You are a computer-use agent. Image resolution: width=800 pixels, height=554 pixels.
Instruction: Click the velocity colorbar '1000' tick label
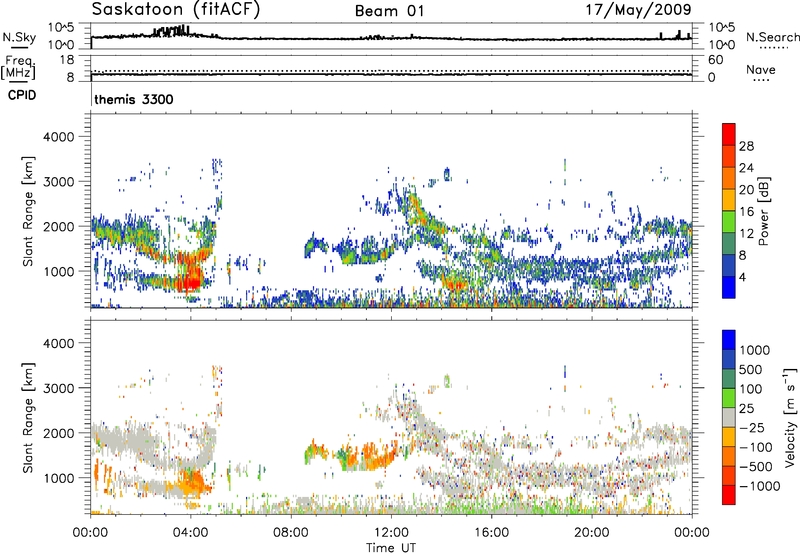(x=755, y=350)
